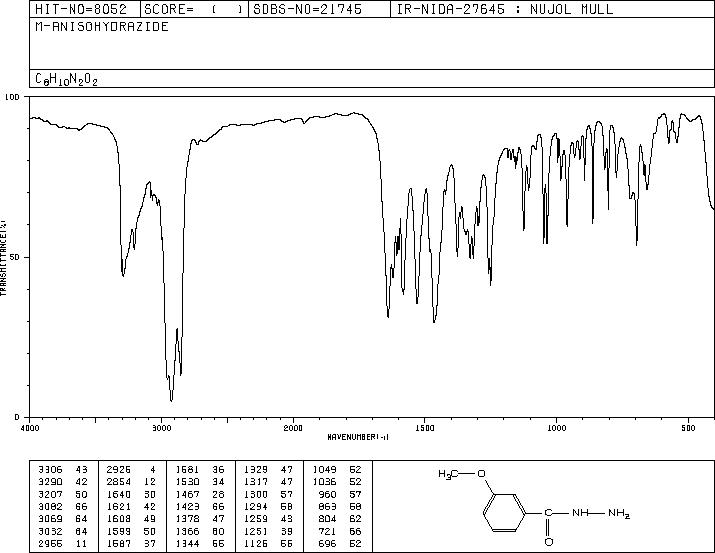Click peak table entry 1126
715x553 pixels.
tap(256, 543)
